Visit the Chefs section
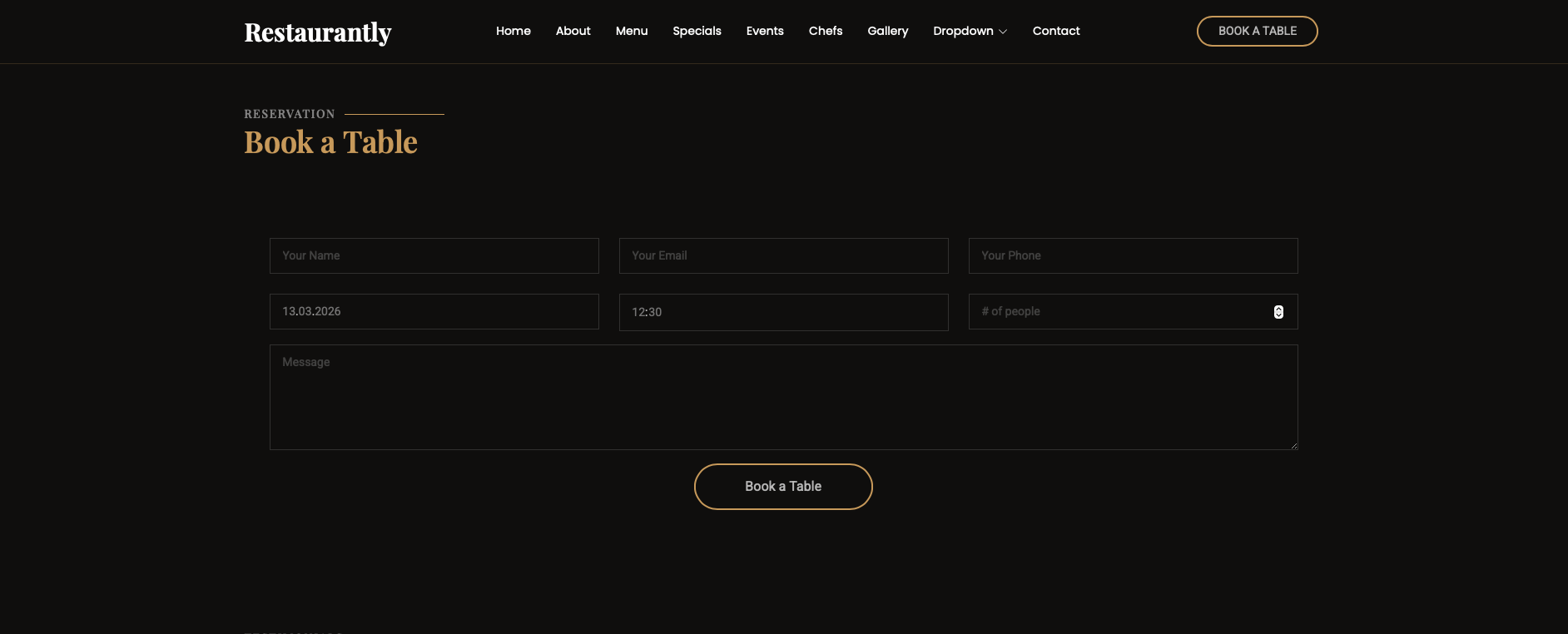Image resolution: width=1568 pixels, height=634 pixels. (x=825, y=31)
